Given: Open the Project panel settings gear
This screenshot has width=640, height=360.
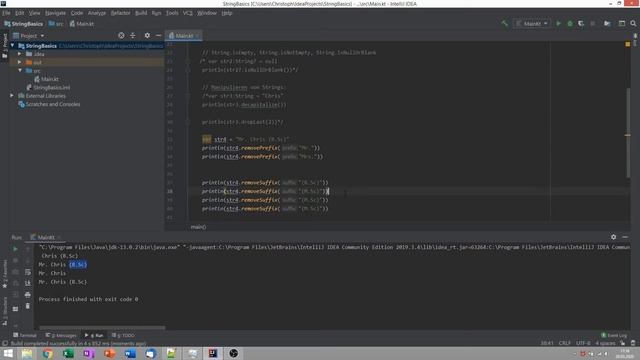Looking at the screenshot, I should pos(147,36).
